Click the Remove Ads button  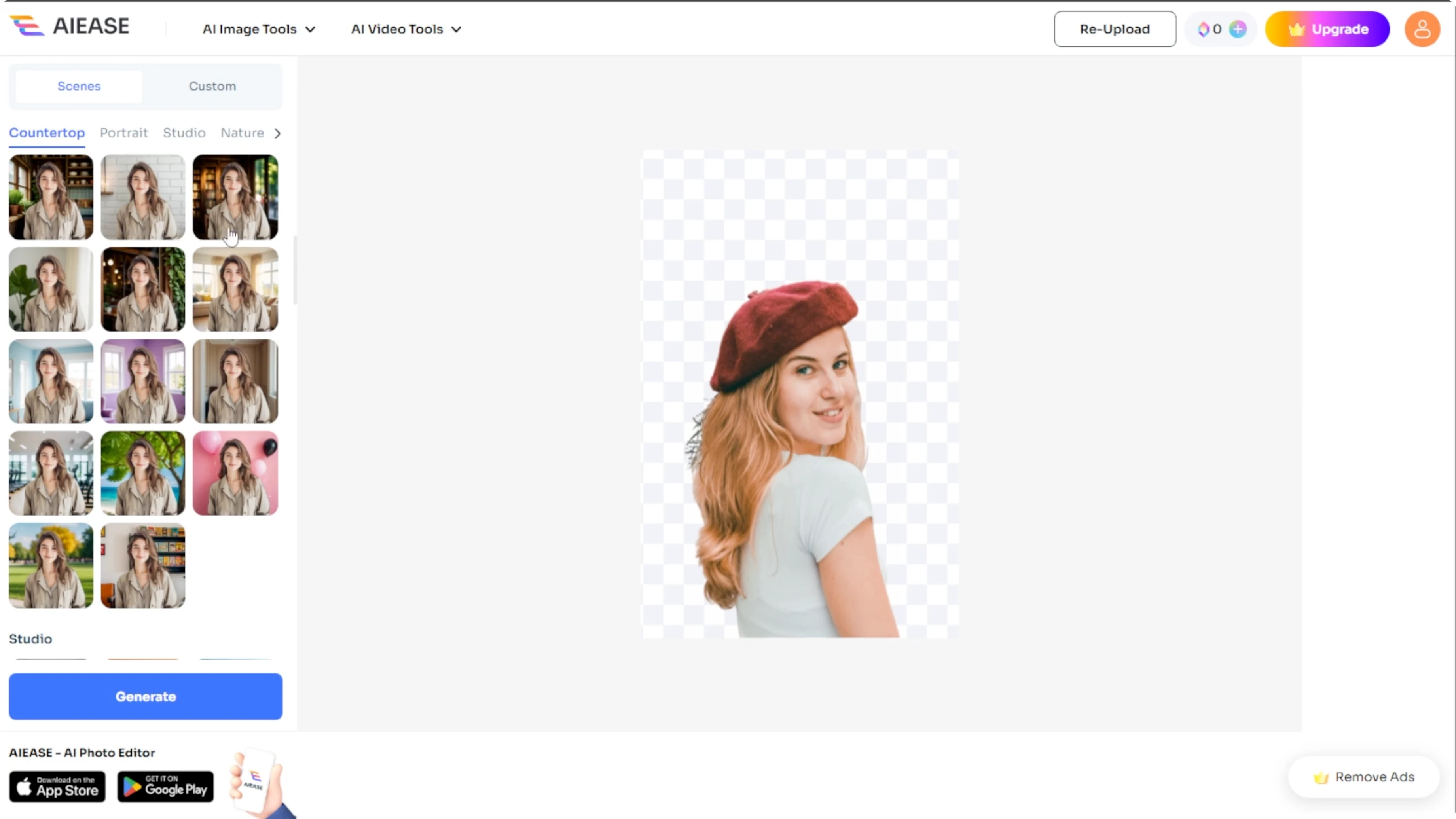click(1363, 777)
